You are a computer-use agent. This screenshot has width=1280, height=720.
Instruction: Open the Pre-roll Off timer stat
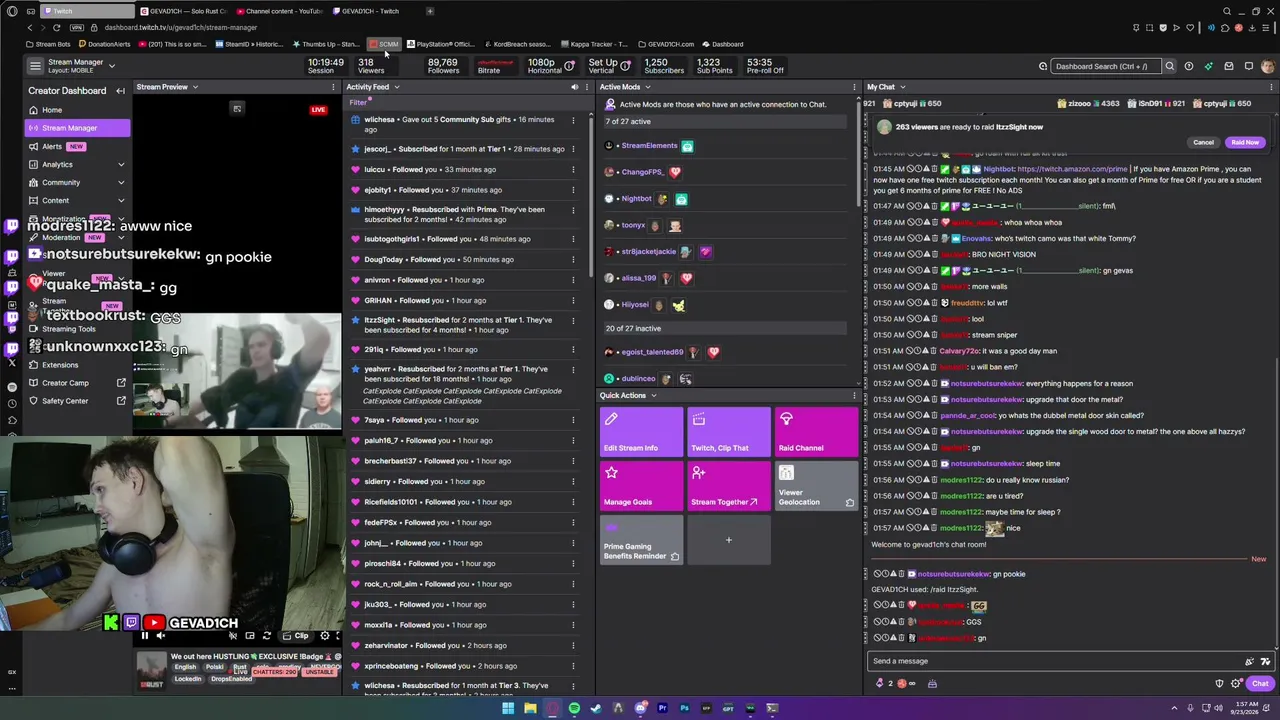tap(765, 66)
